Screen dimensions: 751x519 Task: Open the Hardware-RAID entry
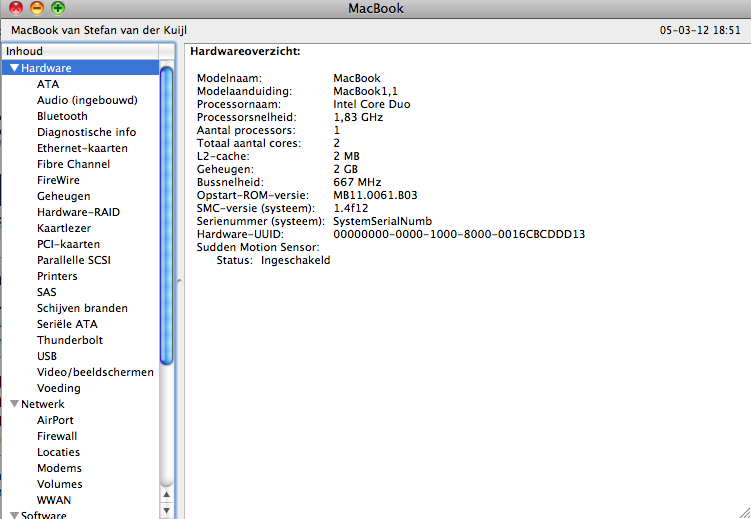(79, 212)
